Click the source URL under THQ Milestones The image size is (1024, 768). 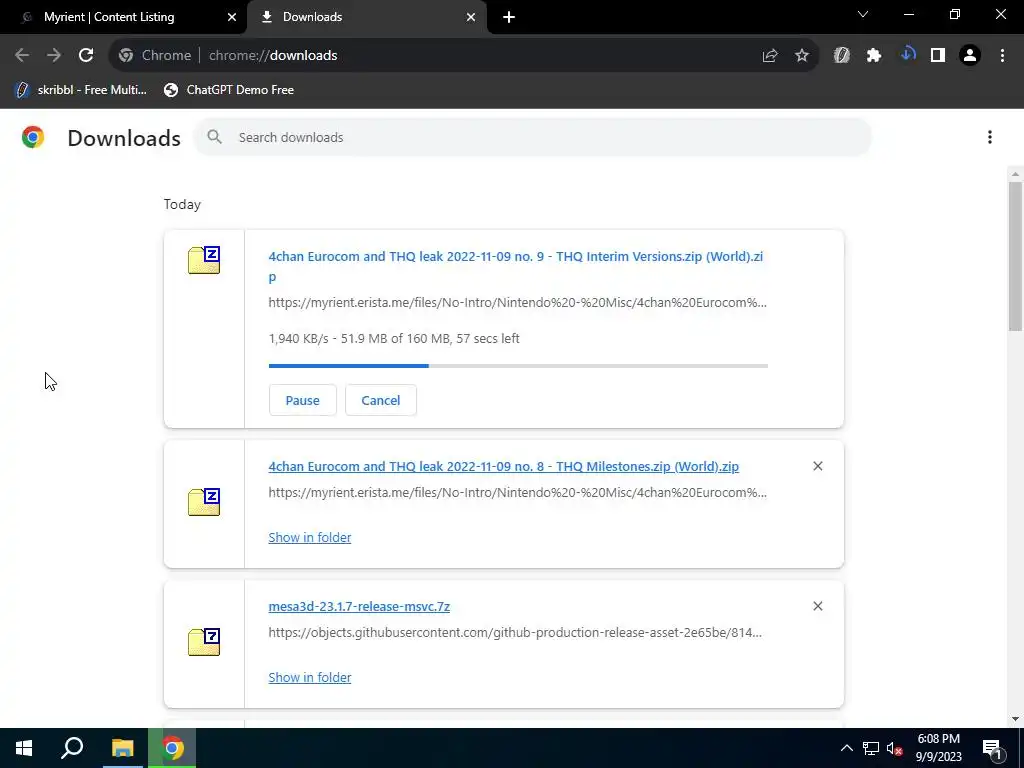517,492
